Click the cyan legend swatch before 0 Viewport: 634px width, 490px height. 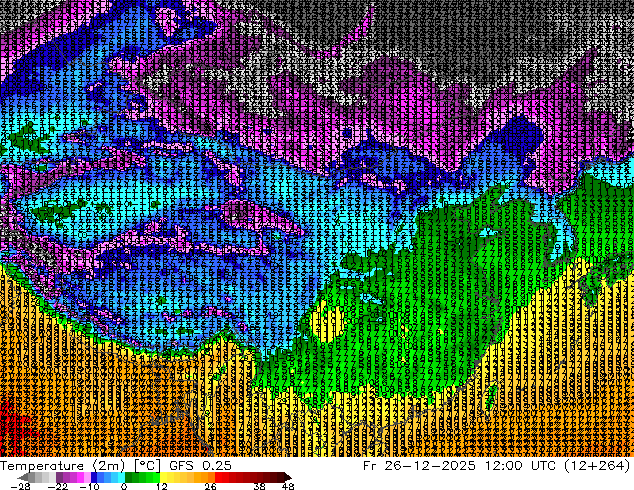[x=121, y=477]
